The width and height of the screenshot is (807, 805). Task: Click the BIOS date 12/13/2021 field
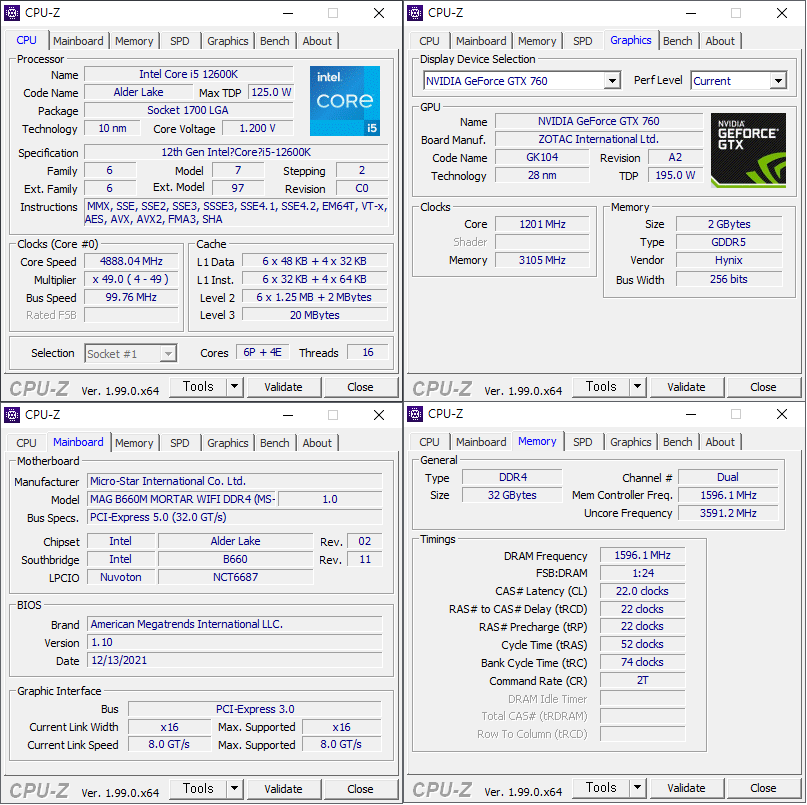235,660
